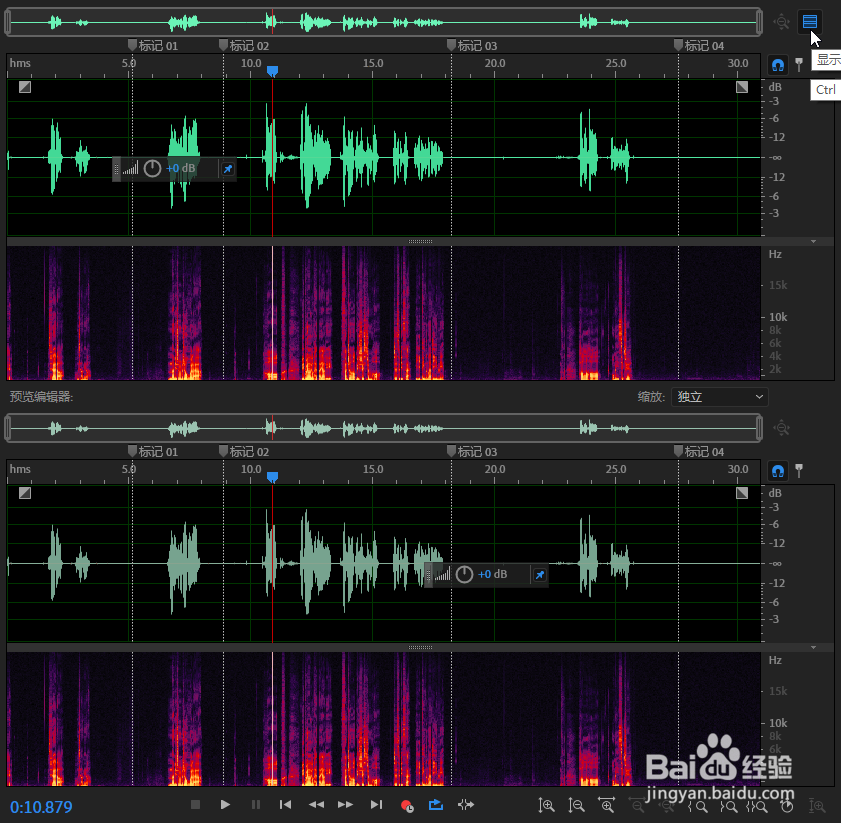Click pin icon beside preview editor magnet
Viewport: 841px width, 823px height.
(x=799, y=471)
